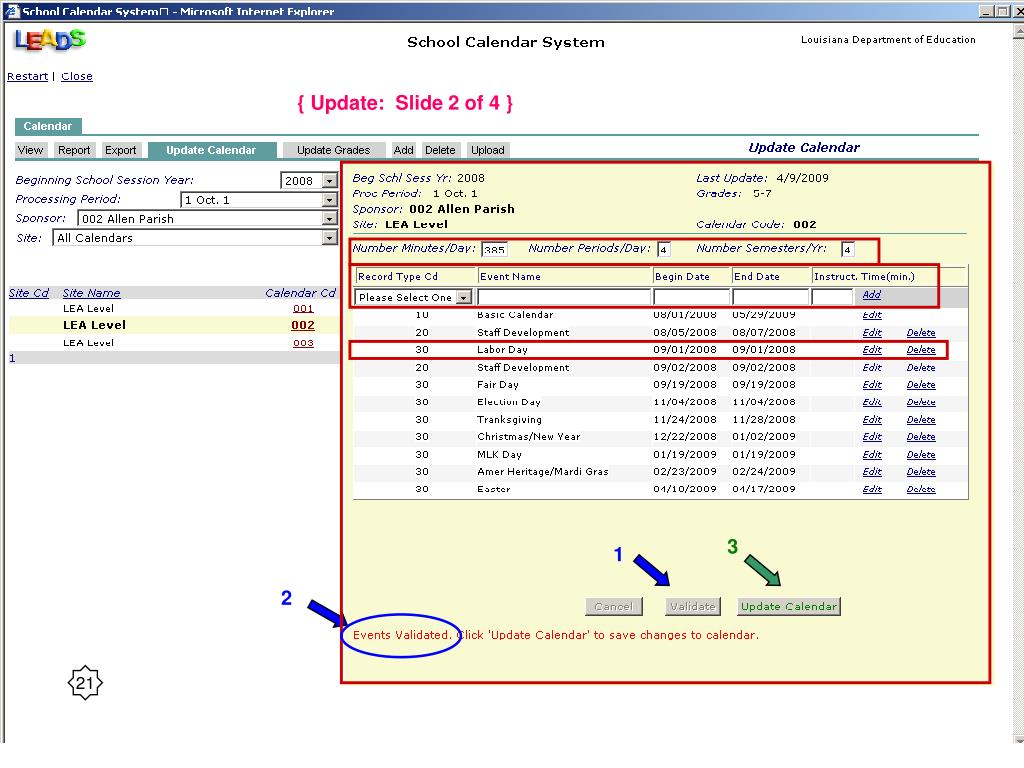Delete the Staff Development 09/02/2008 event
The image size is (1024, 768).
921,368
